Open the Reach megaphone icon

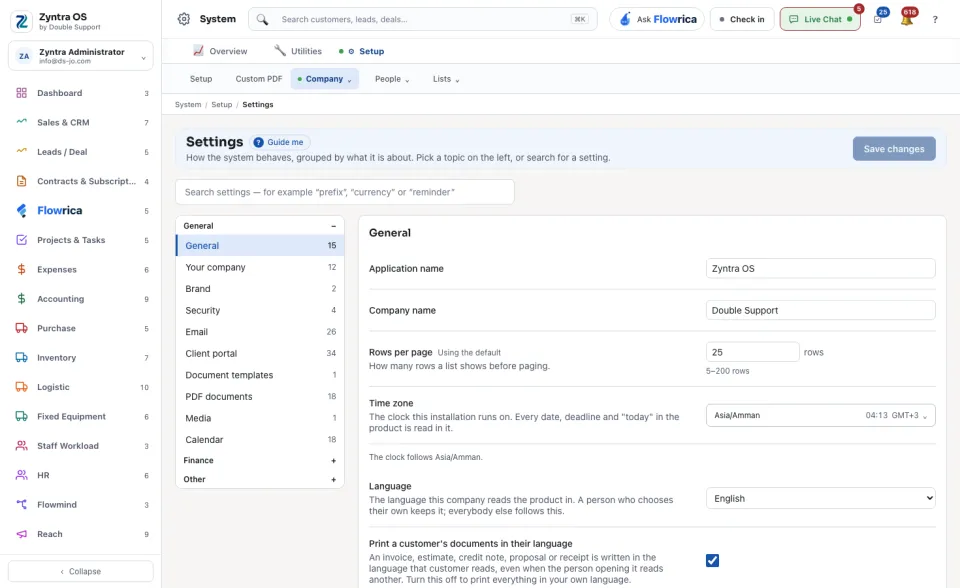21,534
